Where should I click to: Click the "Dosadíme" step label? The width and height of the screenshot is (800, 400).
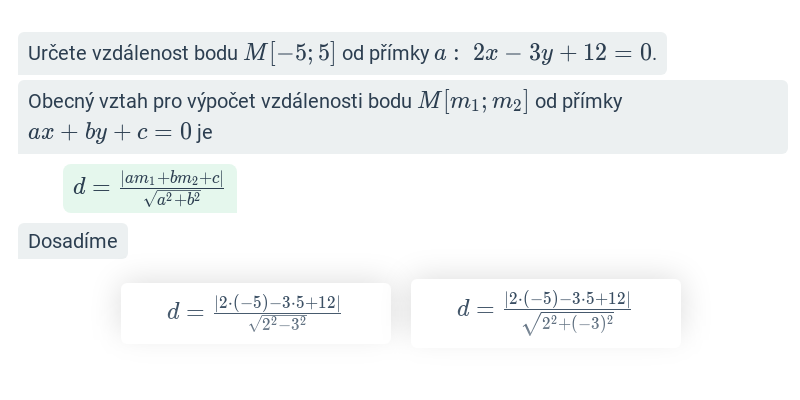click(73, 241)
